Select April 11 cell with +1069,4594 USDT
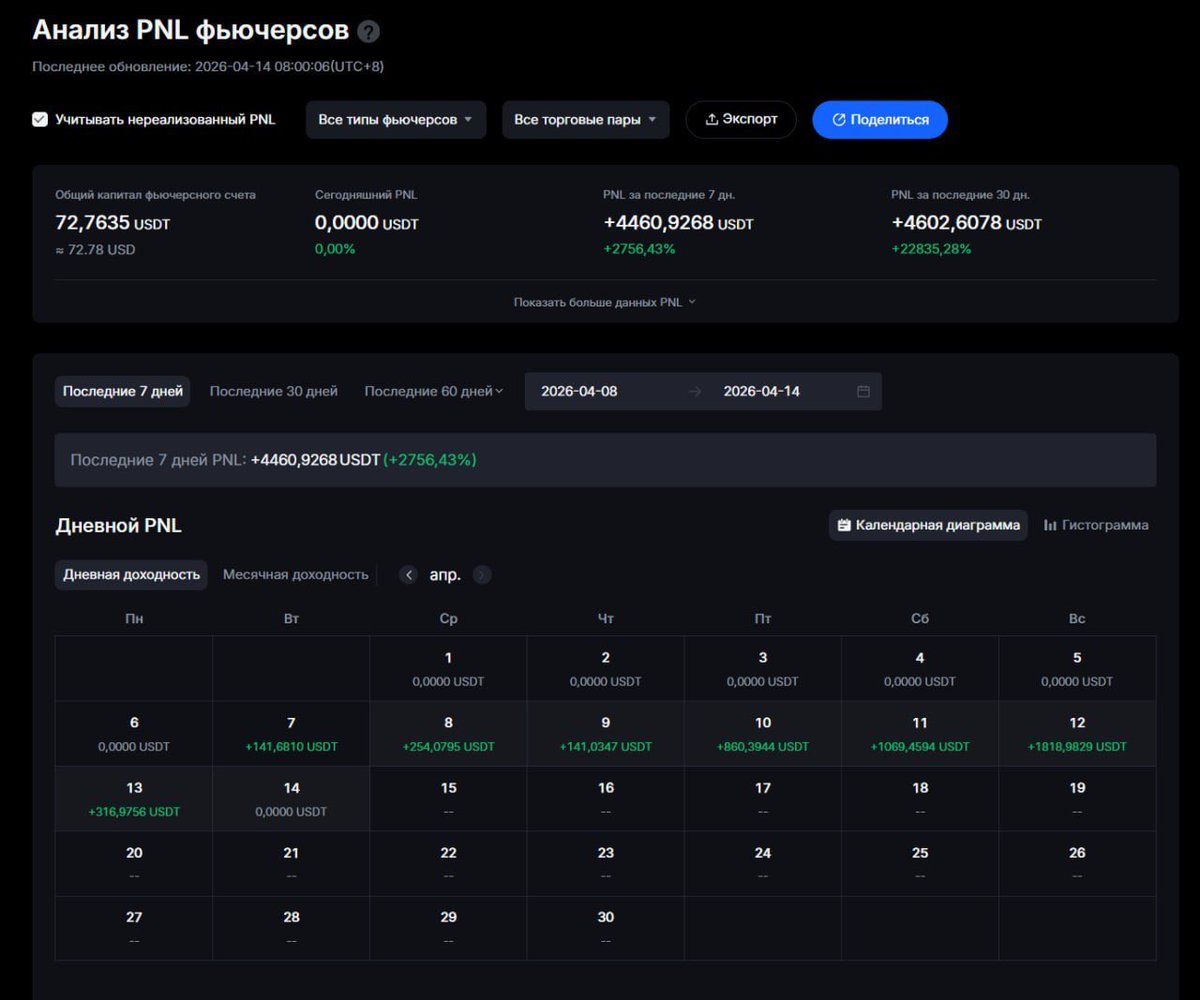Screen dimensions: 1200x1000 point(920,734)
